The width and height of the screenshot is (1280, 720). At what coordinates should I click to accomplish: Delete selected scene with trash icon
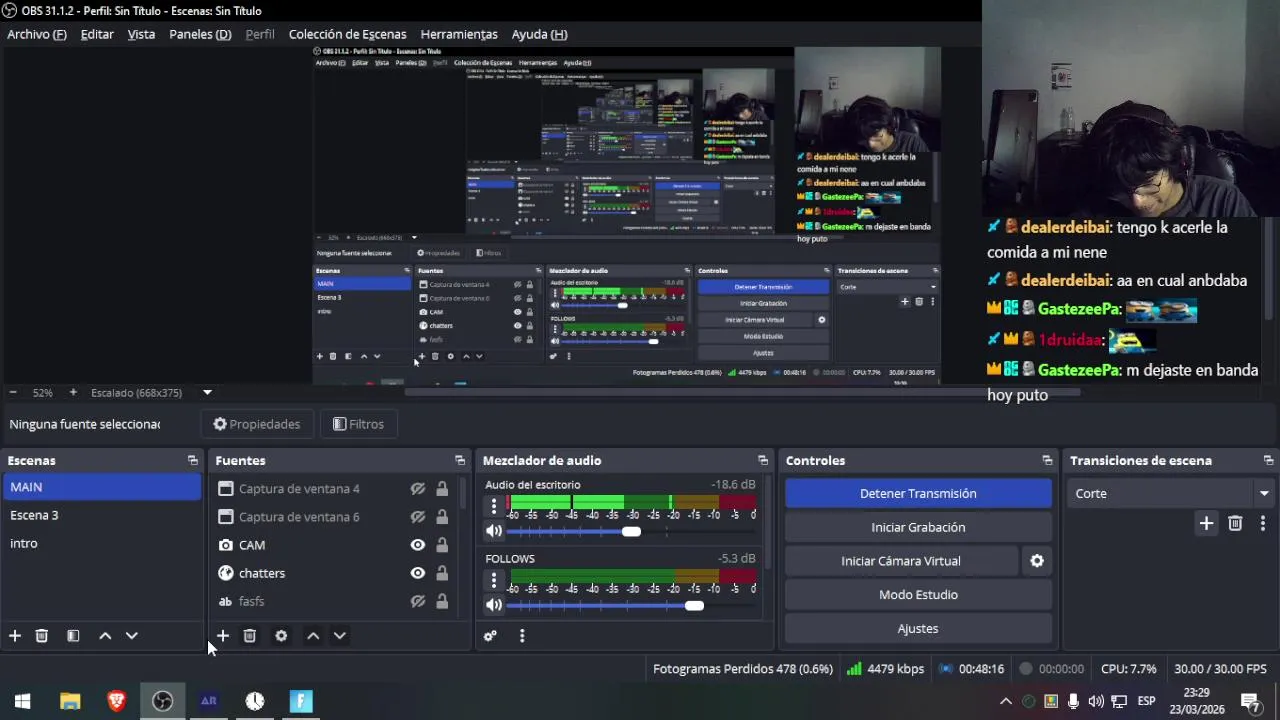click(42, 636)
